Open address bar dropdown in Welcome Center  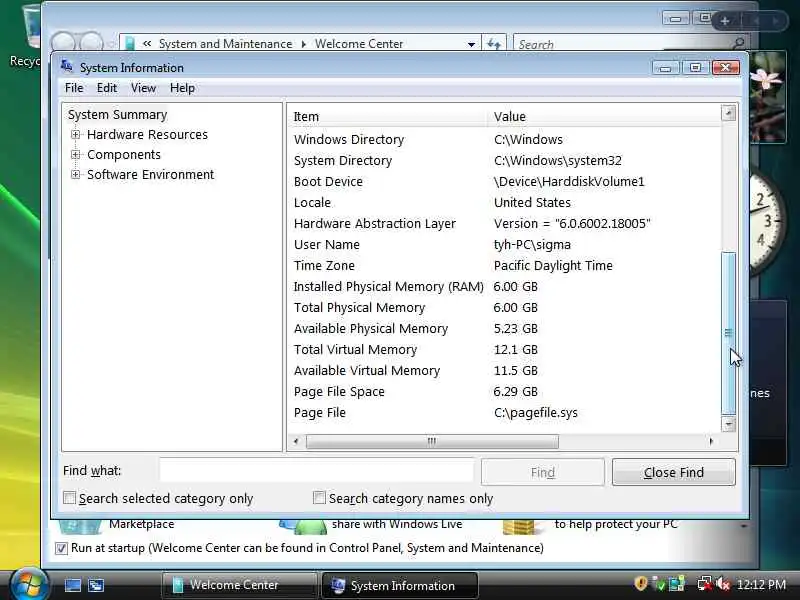pos(471,44)
